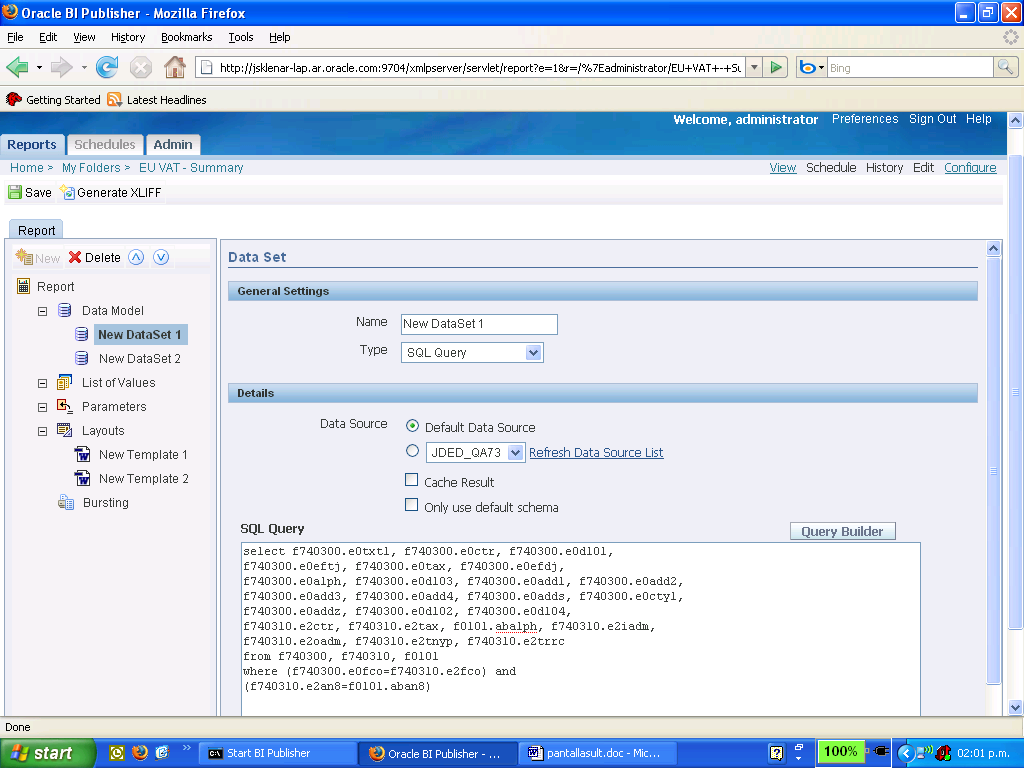Click the Save disk icon
Viewport: 1024px width, 768px height.
14,193
